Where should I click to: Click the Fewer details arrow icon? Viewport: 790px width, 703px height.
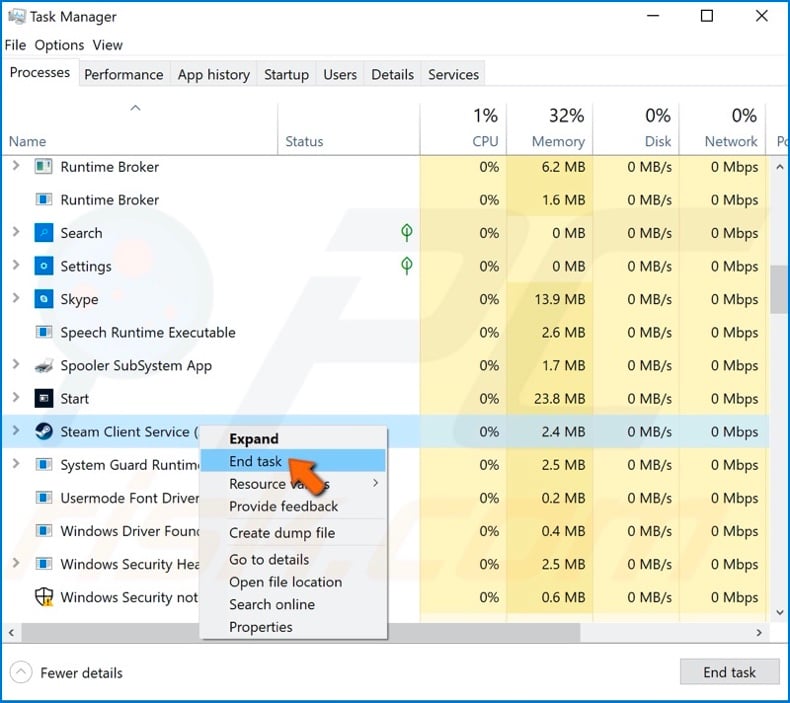point(21,672)
